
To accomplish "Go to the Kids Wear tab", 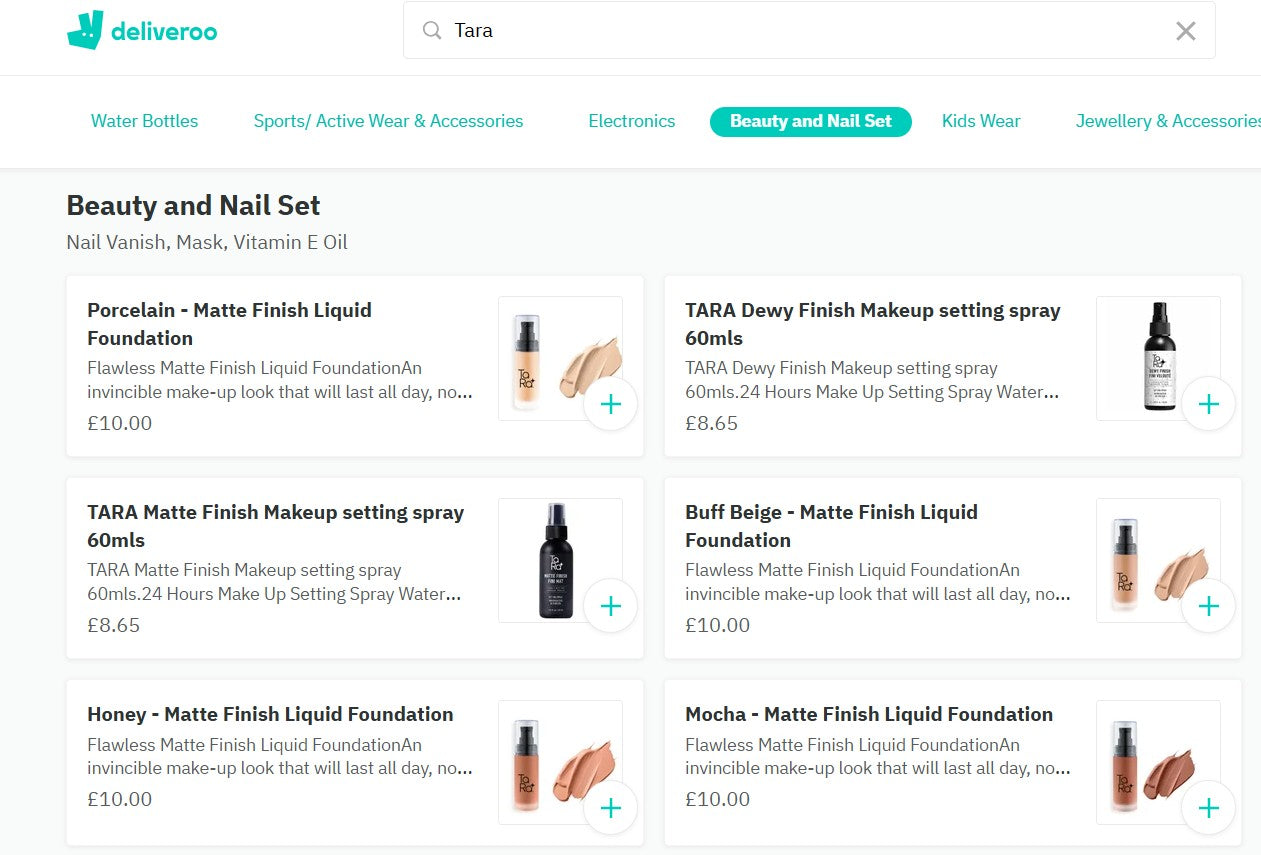I will pyautogui.click(x=981, y=121).
